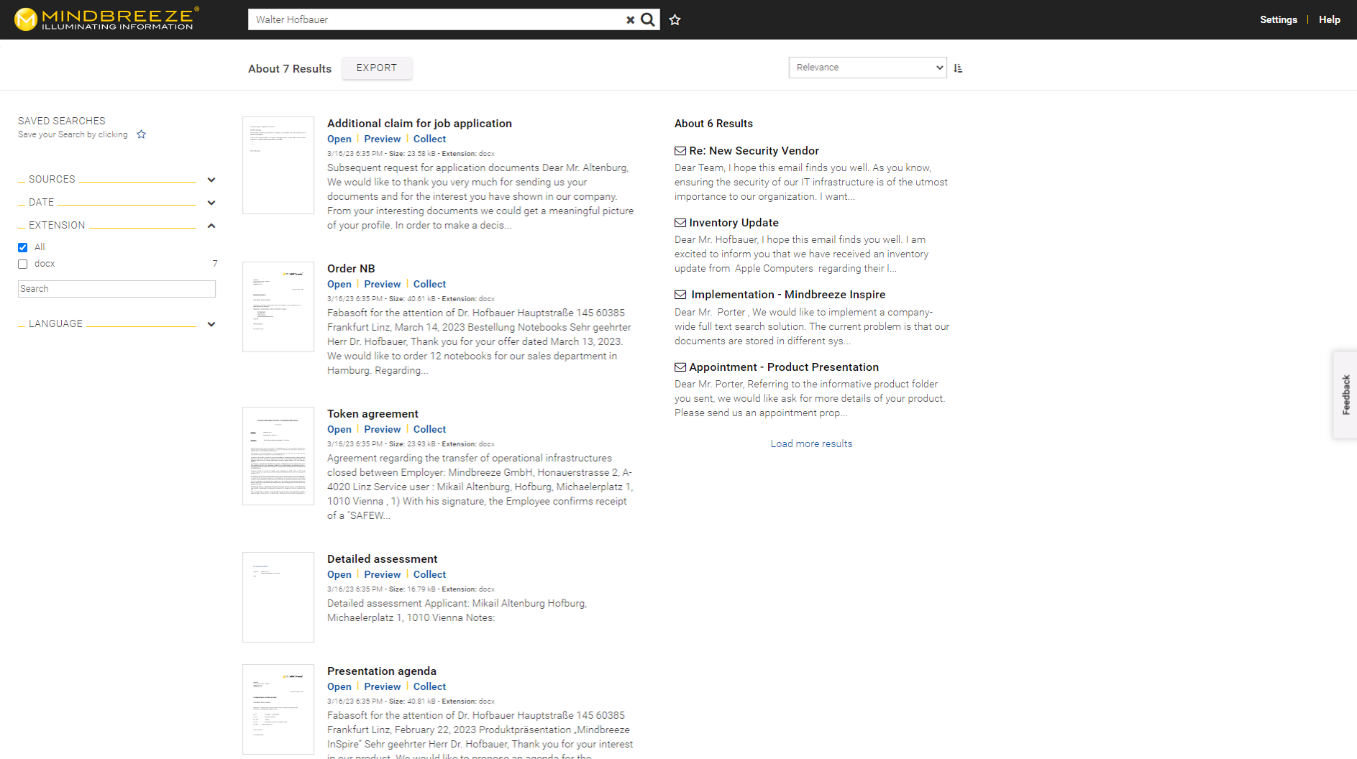Click thumbnail of Order NB
The image size is (1357, 759).
278,307
